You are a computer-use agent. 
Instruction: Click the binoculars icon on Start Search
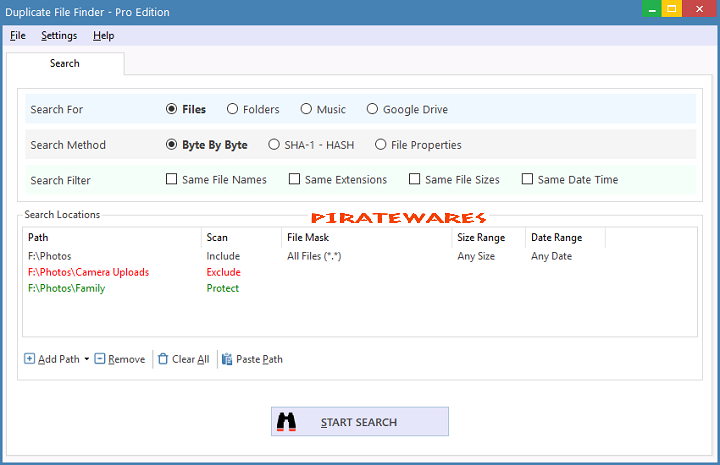pyautogui.click(x=287, y=422)
